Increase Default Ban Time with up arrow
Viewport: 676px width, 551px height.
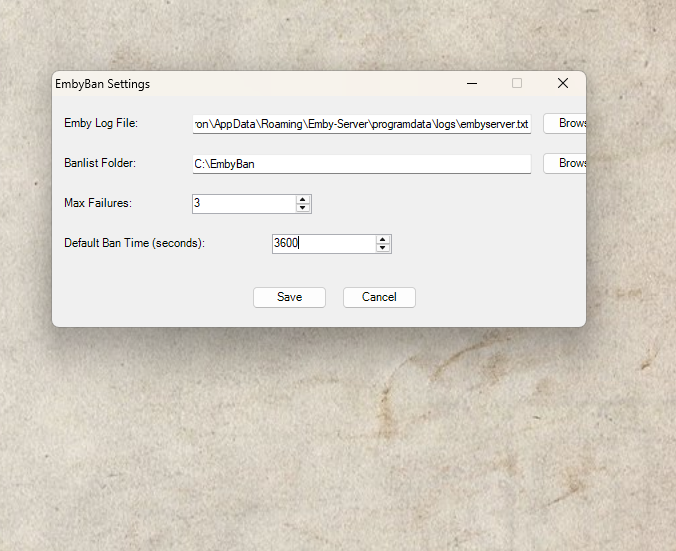[383, 239]
